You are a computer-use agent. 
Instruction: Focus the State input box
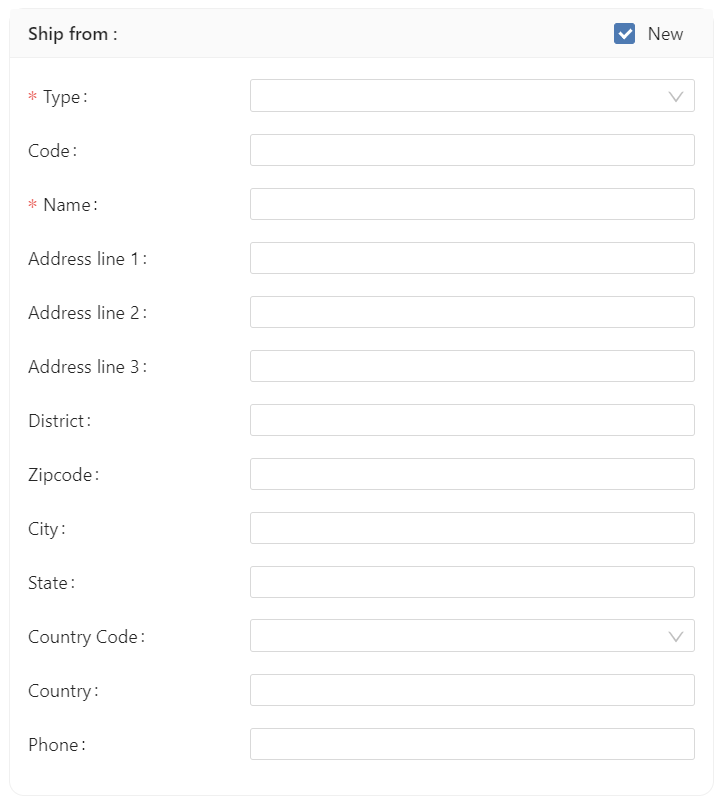[472, 582]
